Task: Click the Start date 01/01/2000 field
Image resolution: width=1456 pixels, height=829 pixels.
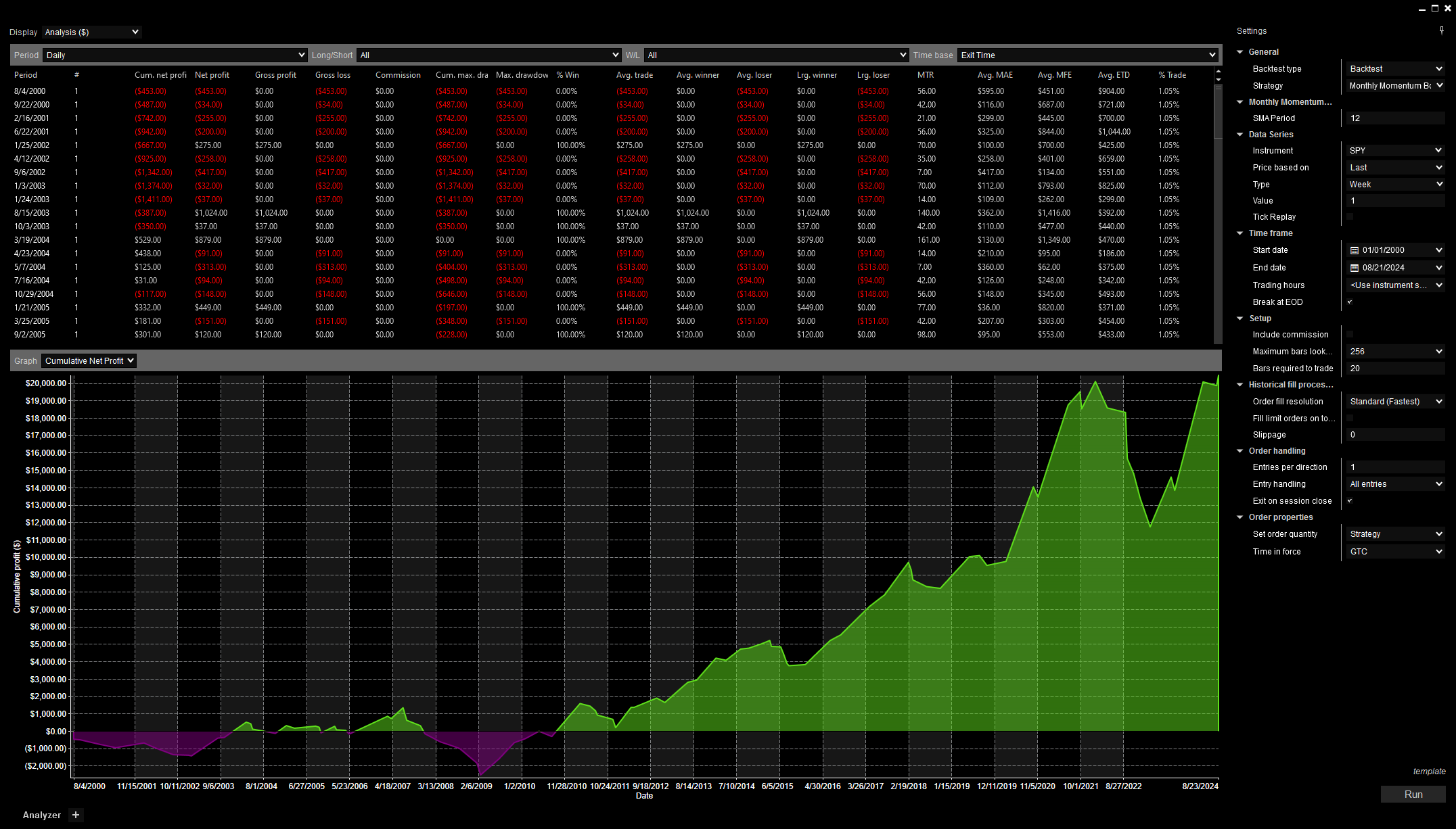Action: click(1396, 250)
